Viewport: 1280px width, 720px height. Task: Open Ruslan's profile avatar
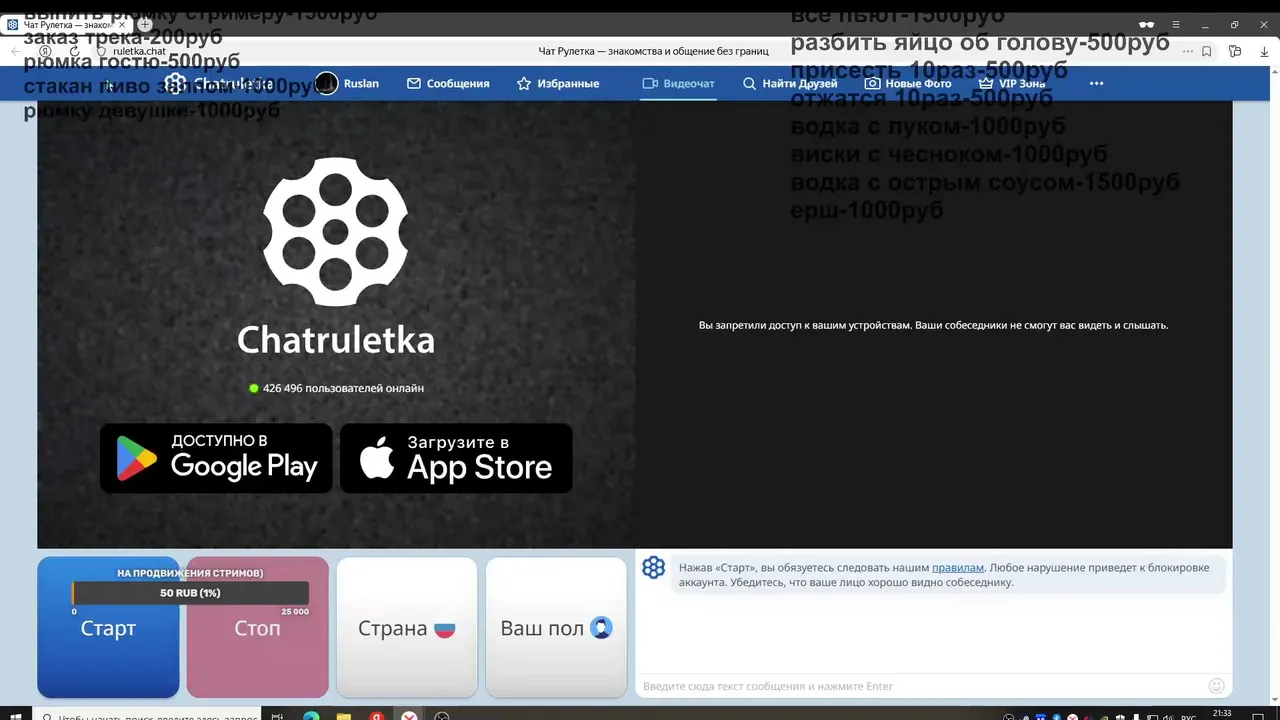[x=327, y=83]
